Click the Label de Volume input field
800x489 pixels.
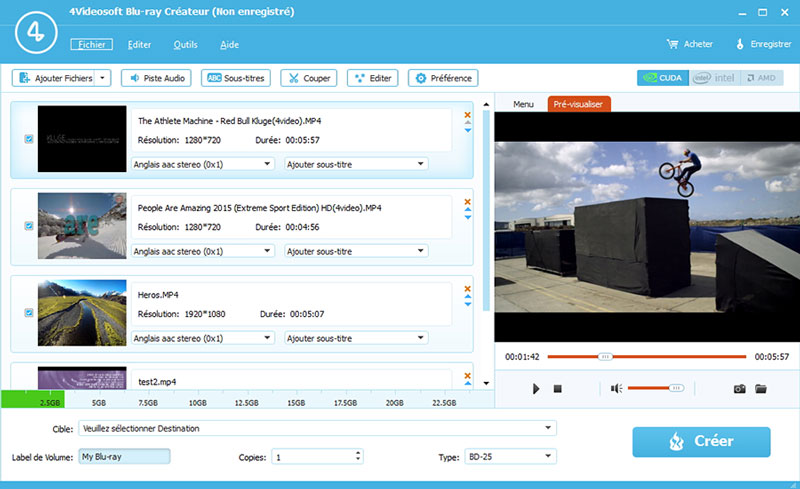tap(124, 456)
